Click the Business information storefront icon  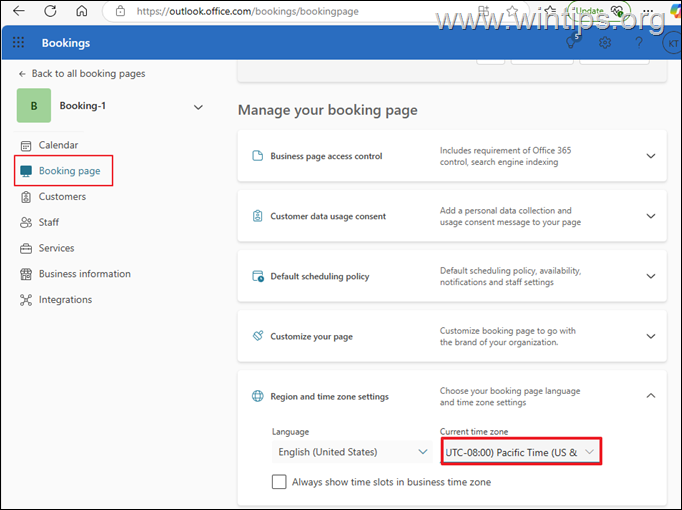click(x=26, y=274)
